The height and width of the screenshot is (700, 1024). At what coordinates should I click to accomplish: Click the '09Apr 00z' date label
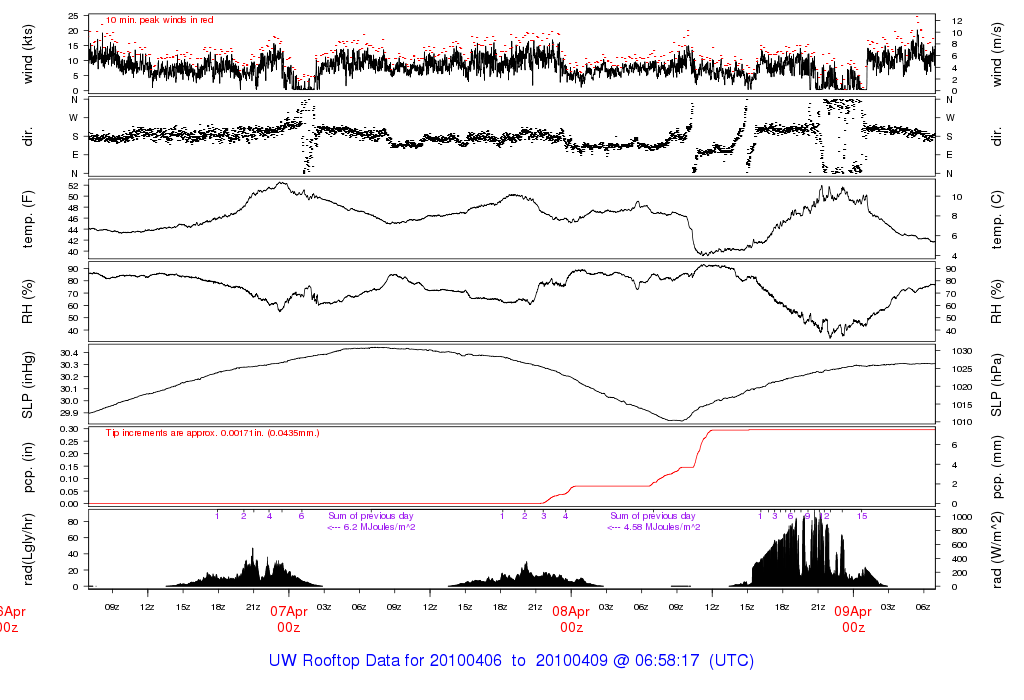pos(854,619)
